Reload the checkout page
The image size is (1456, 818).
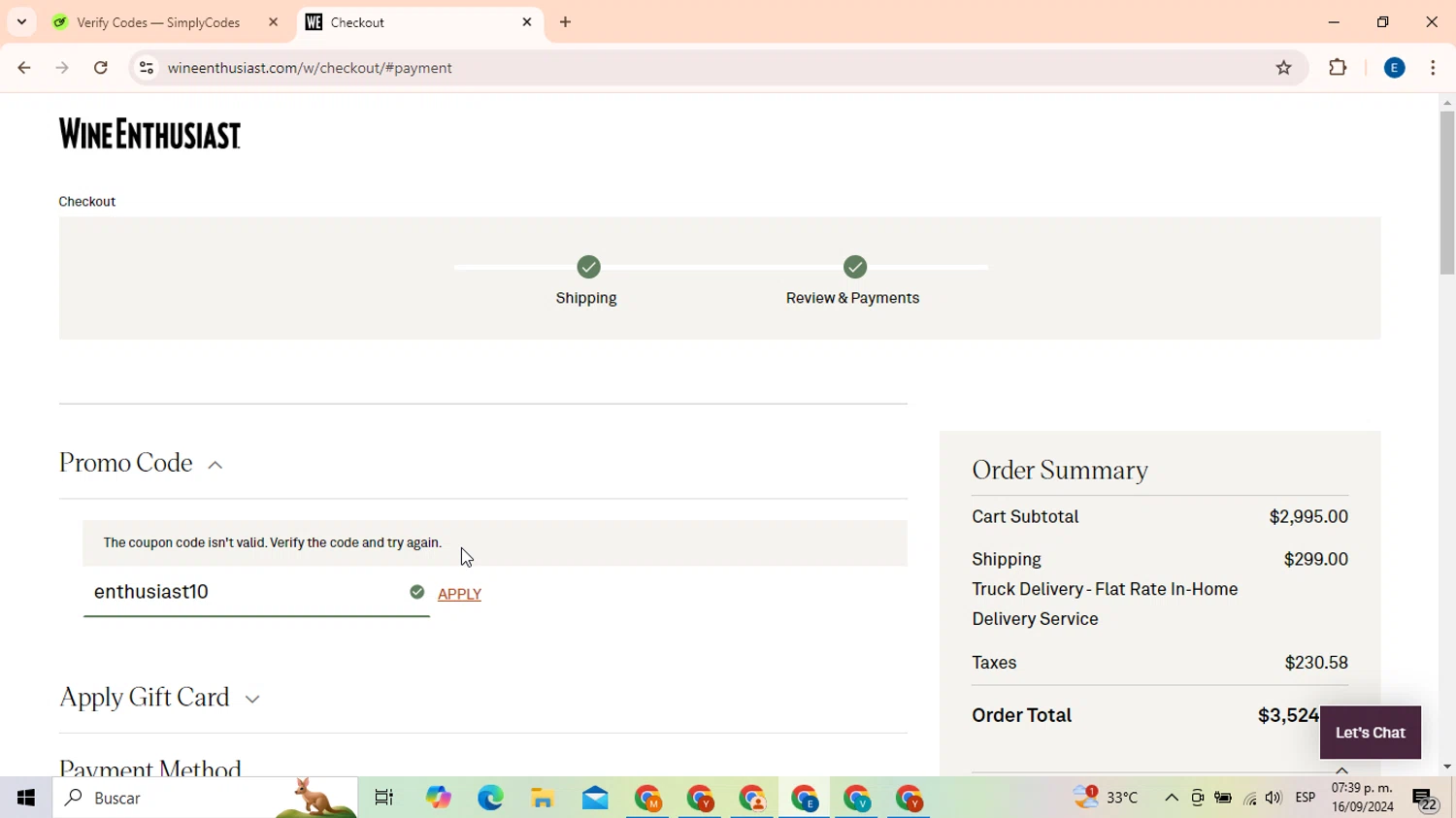pos(101,68)
